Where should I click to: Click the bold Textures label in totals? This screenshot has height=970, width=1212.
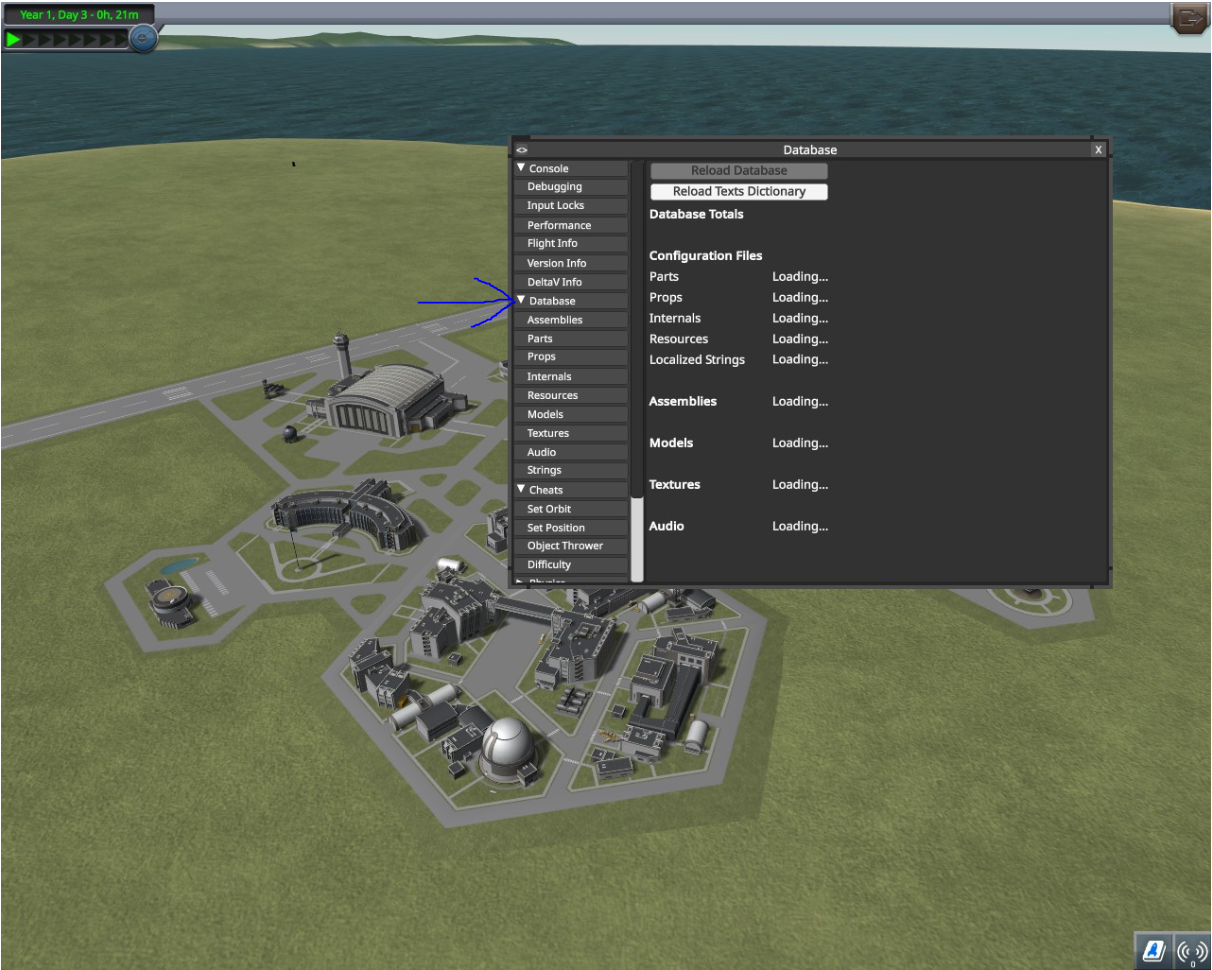[x=675, y=485]
